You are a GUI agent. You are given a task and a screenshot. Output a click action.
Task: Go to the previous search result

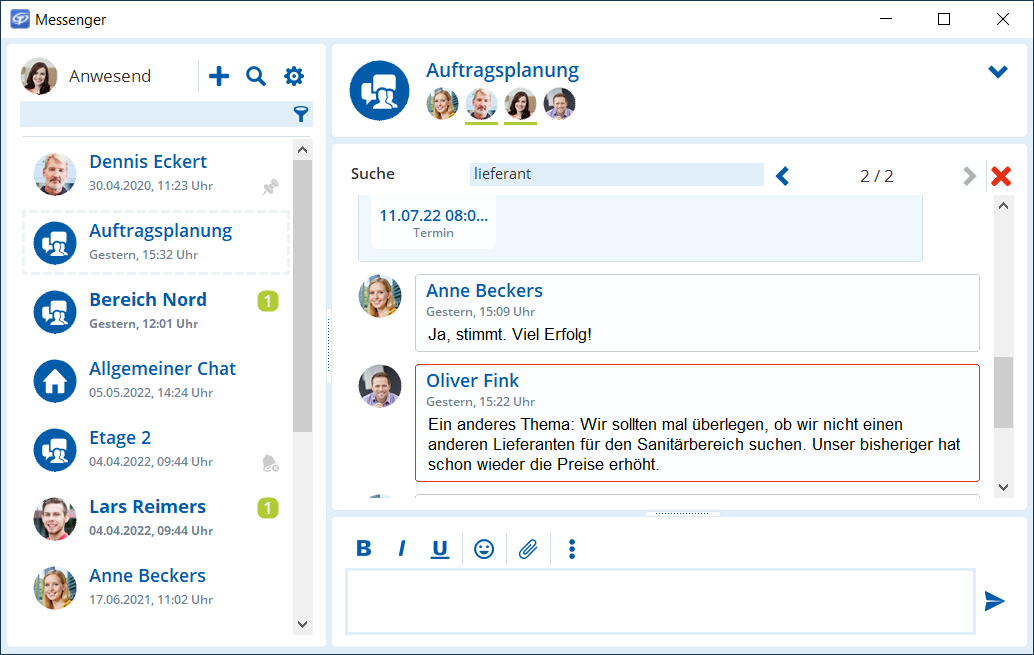(782, 176)
